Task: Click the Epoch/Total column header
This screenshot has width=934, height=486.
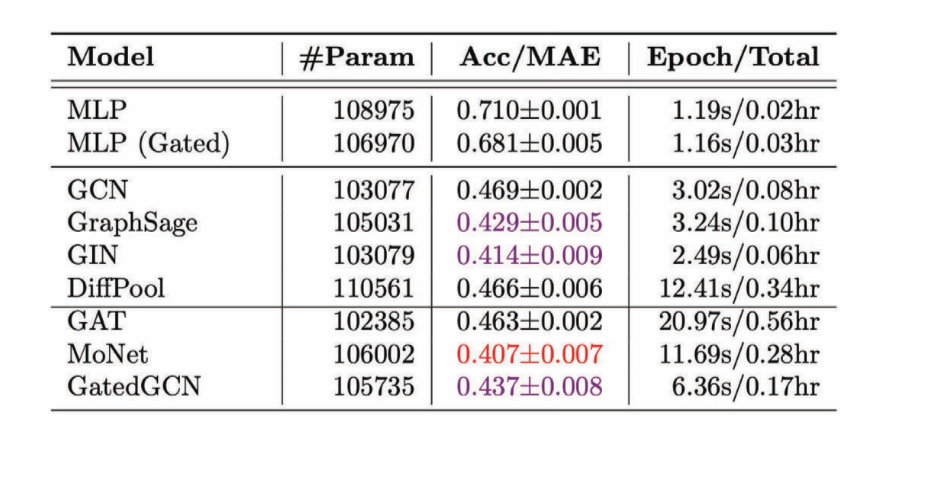Action: [733, 57]
